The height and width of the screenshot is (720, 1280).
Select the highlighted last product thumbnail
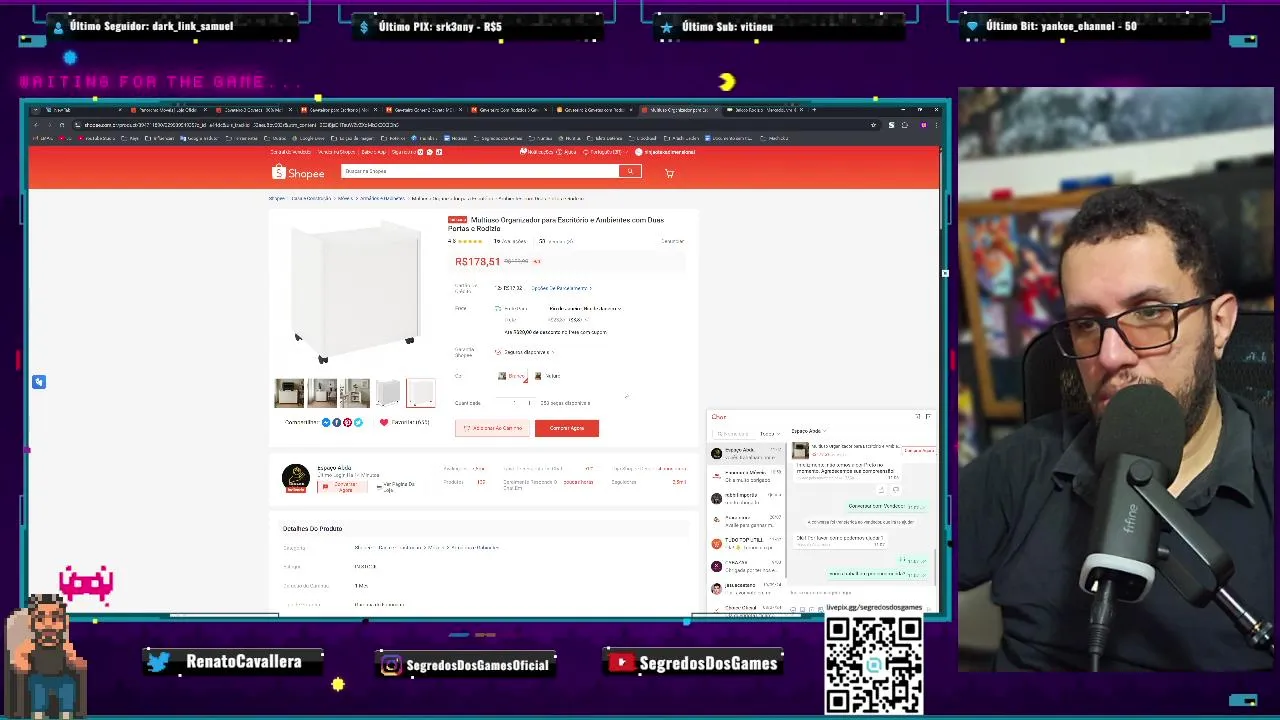[421, 393]
